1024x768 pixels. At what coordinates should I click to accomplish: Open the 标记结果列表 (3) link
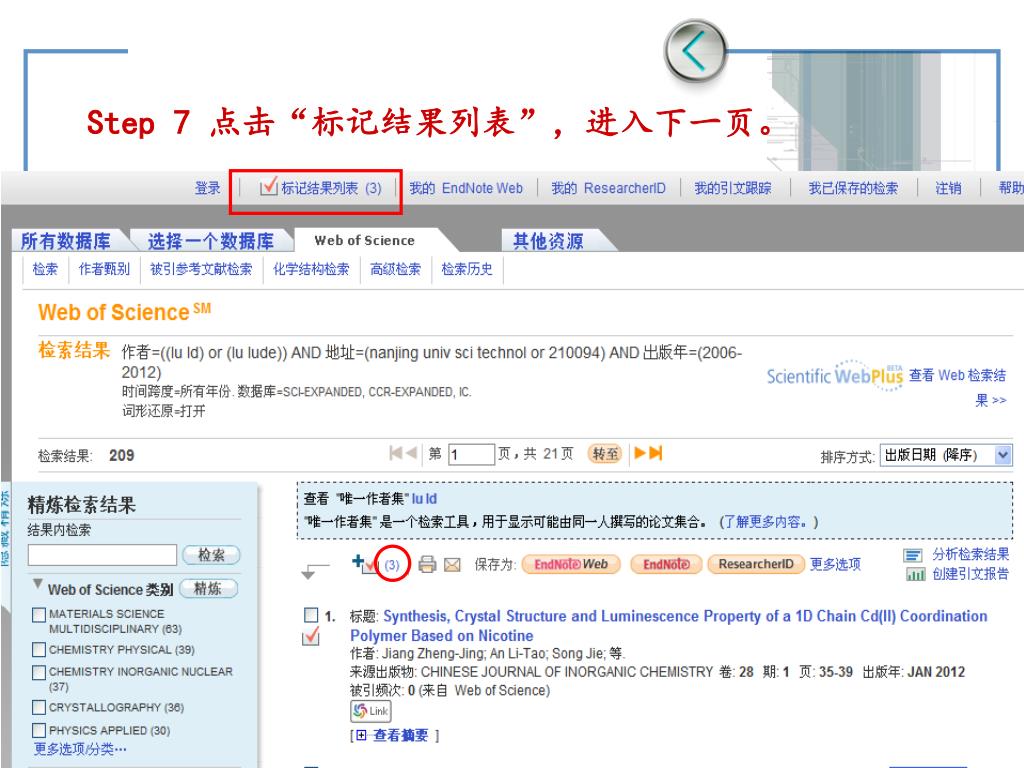point(331,189)
